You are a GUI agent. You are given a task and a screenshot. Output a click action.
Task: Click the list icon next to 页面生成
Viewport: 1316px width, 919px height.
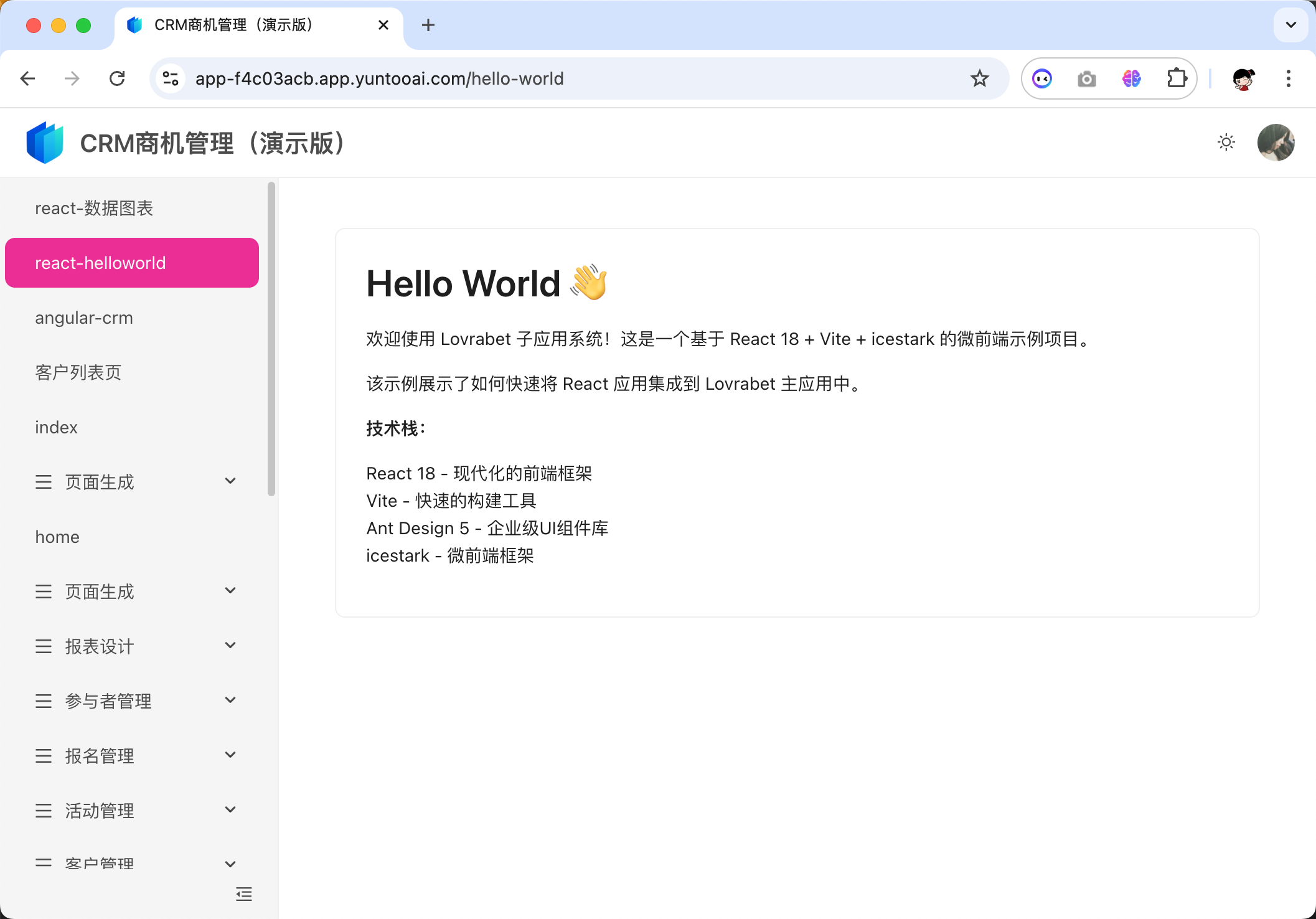44,481
